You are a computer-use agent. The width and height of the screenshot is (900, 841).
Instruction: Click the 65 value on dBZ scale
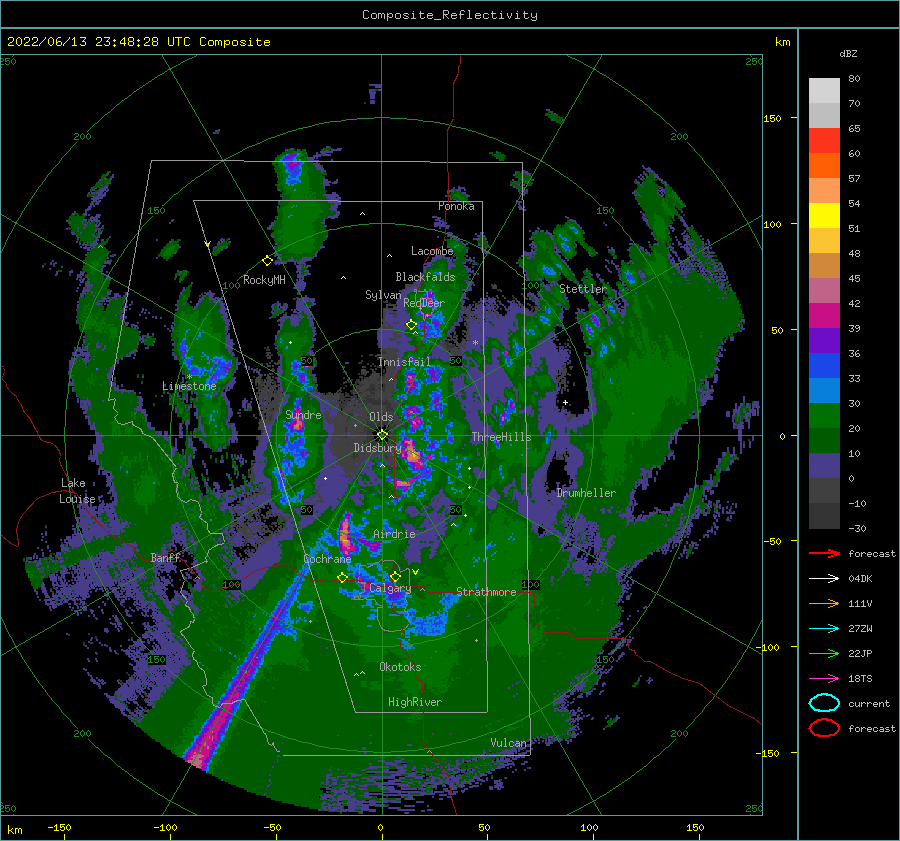pos(854,129)
